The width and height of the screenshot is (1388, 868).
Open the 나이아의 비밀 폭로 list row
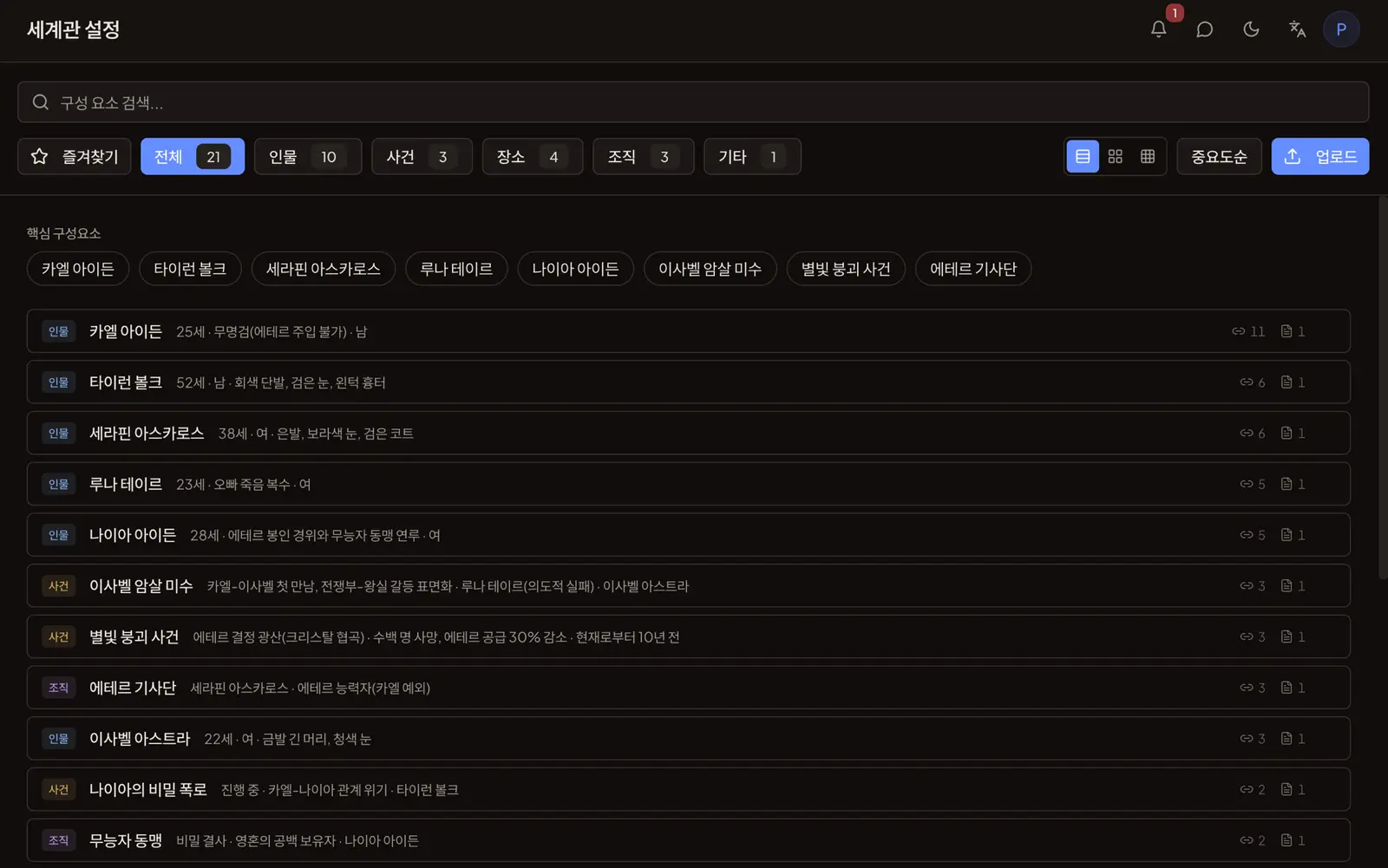click(689, 790)
